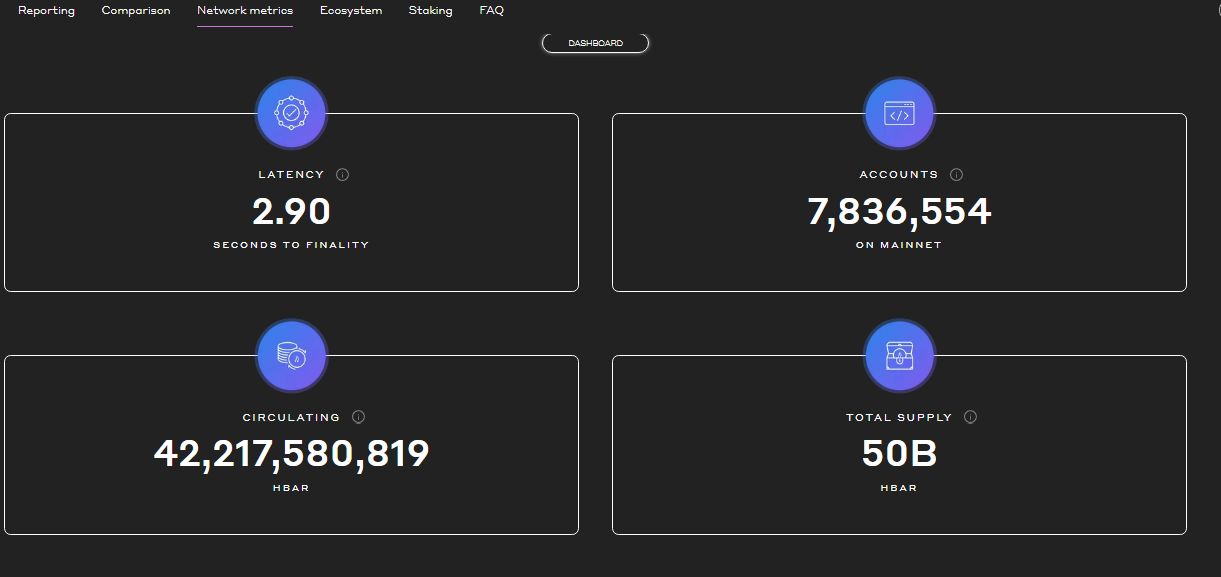Click the Circulating coins stack icon
The height and width of the screenshot is (577, 1221).
click(291, 356)
